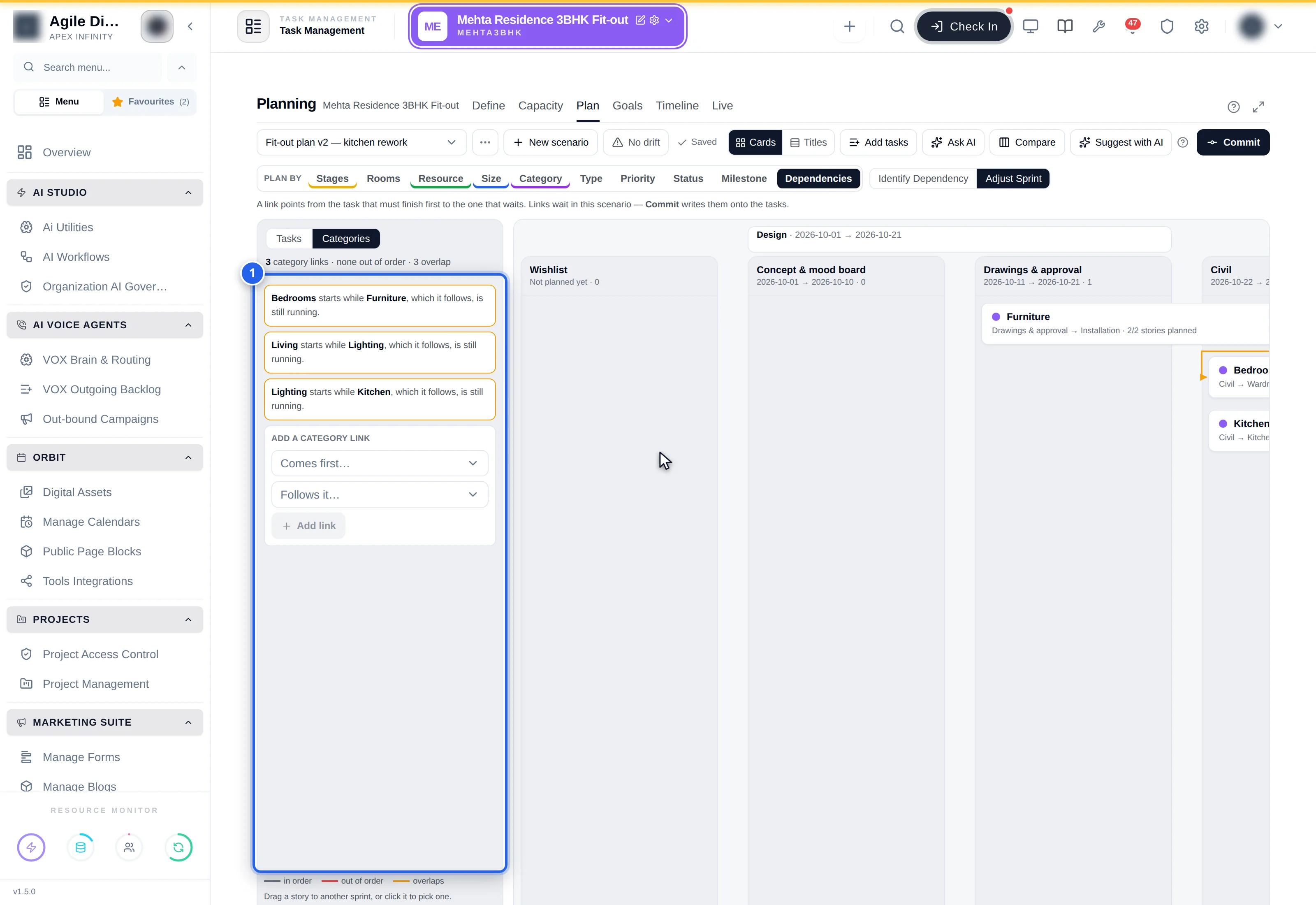The image size is (1316, 905).
Task: Click the plus icon in top bar
Action: tap(849, 26)
